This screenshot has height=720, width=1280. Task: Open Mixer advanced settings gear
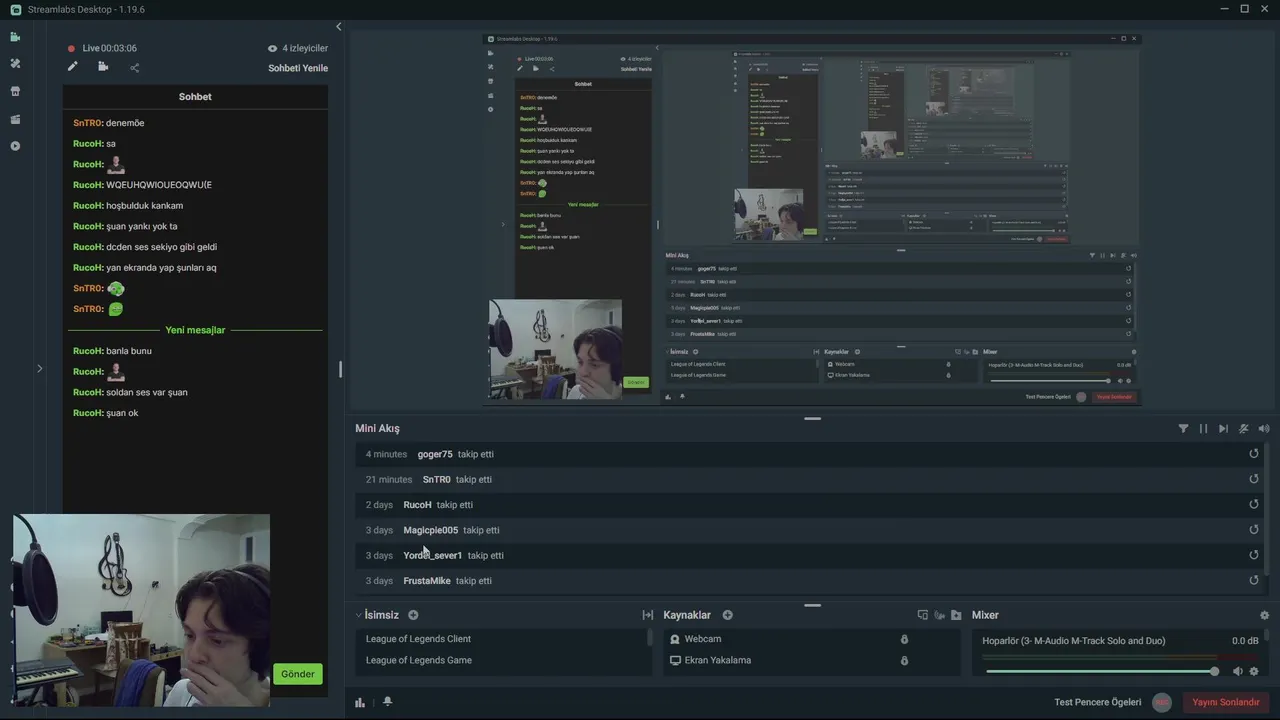[1264, 615]
